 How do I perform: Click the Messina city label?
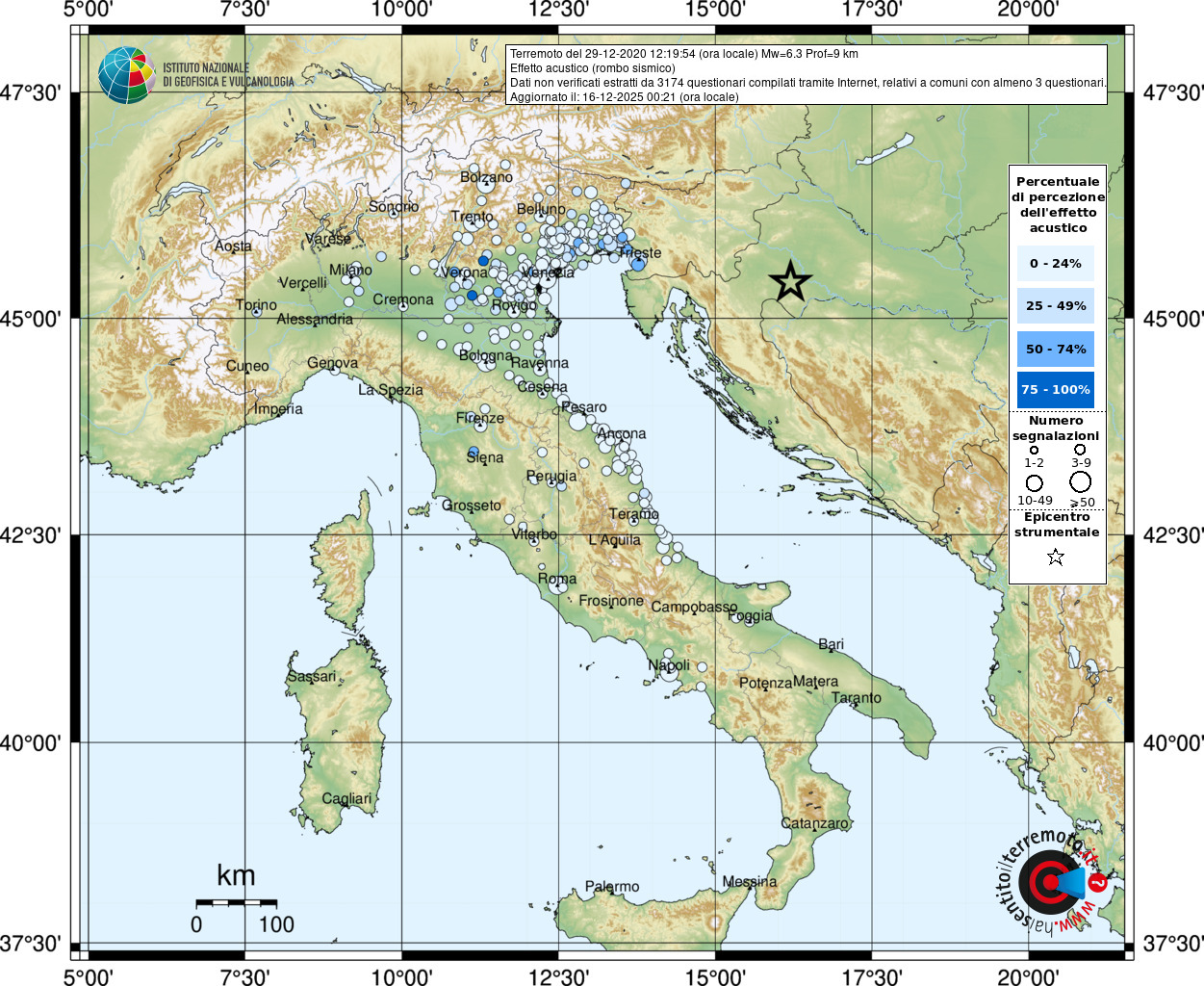(750, 881)
